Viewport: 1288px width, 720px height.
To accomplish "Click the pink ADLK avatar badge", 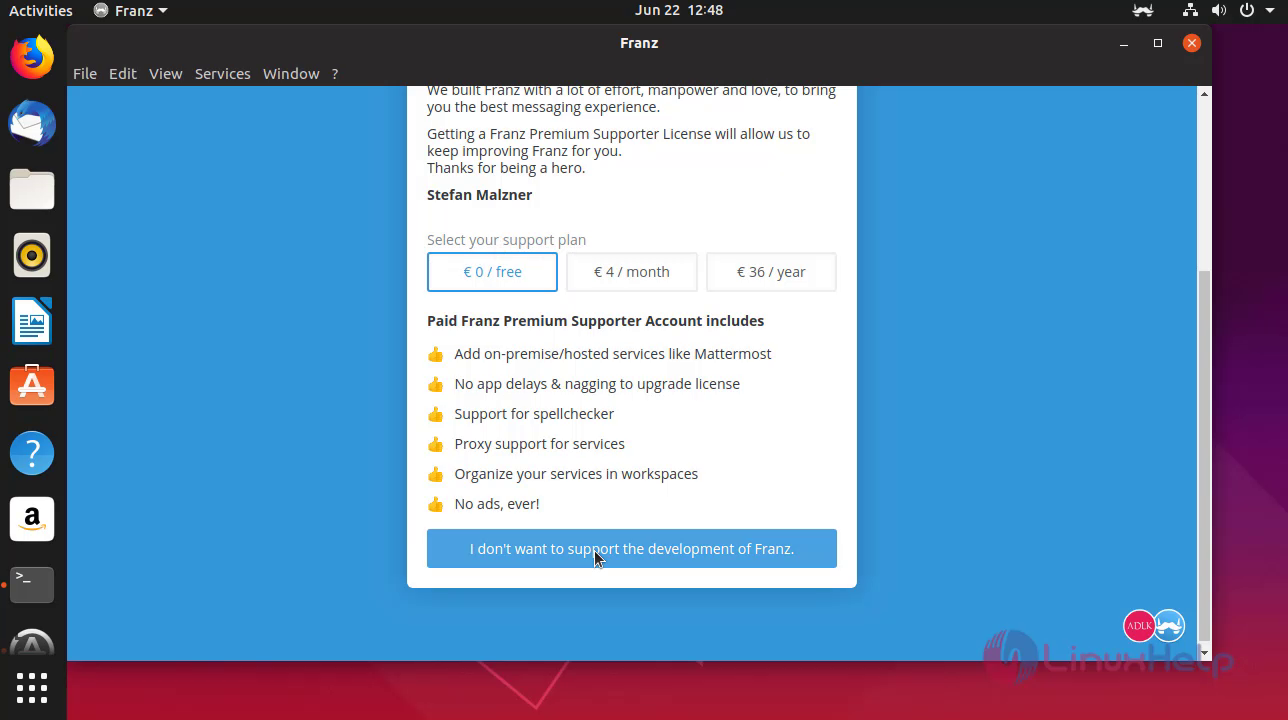I will pyautogui.click(x=1139, y=626).
